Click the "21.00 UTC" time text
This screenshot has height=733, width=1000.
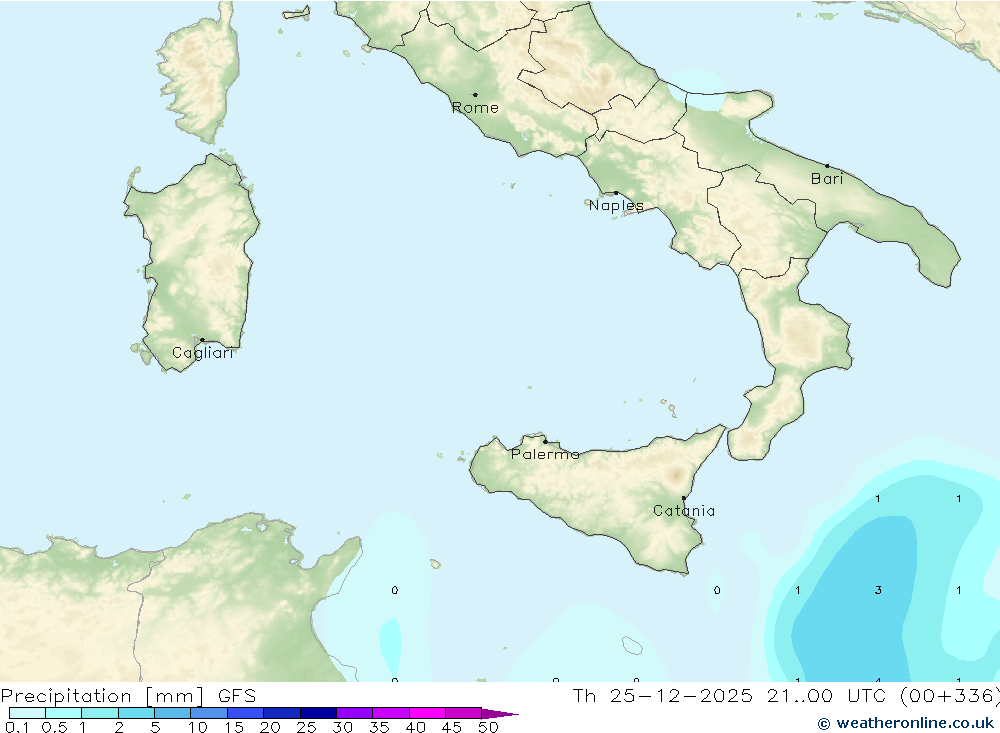tap(826, 695)
